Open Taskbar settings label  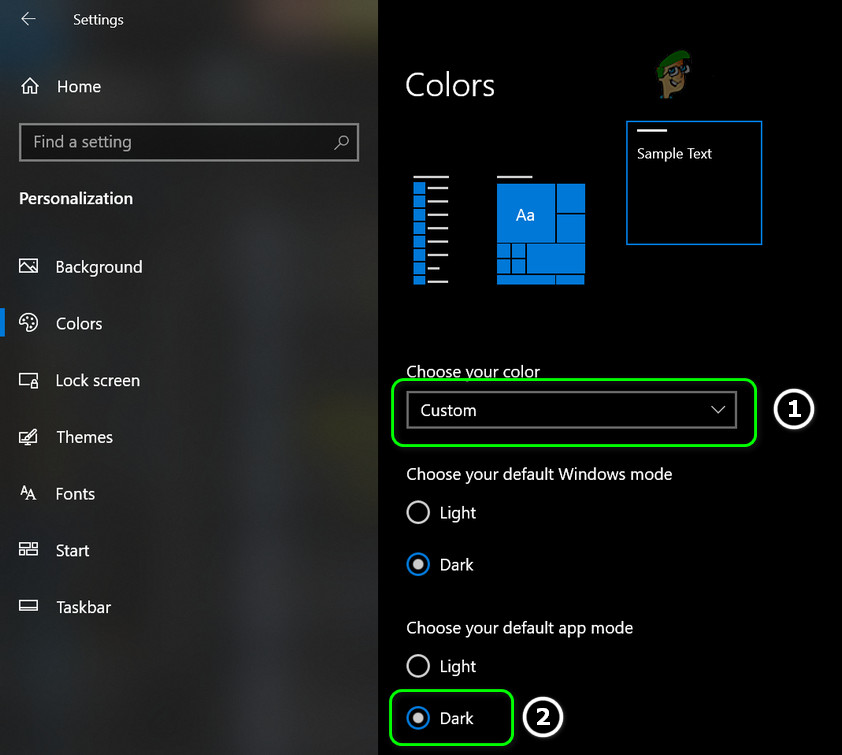[83, 607]
